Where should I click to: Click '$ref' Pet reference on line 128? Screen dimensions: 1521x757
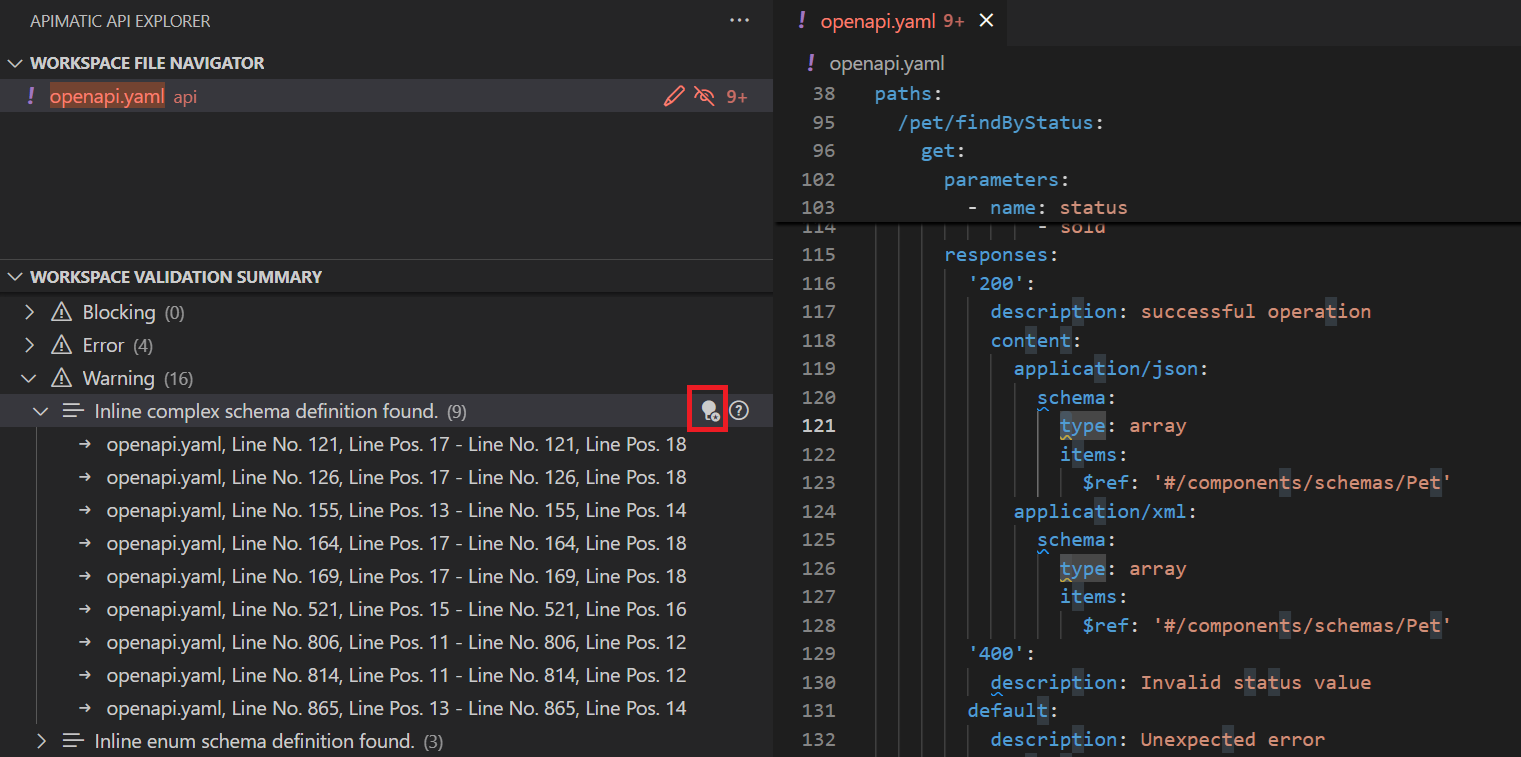click(1267, 626)
